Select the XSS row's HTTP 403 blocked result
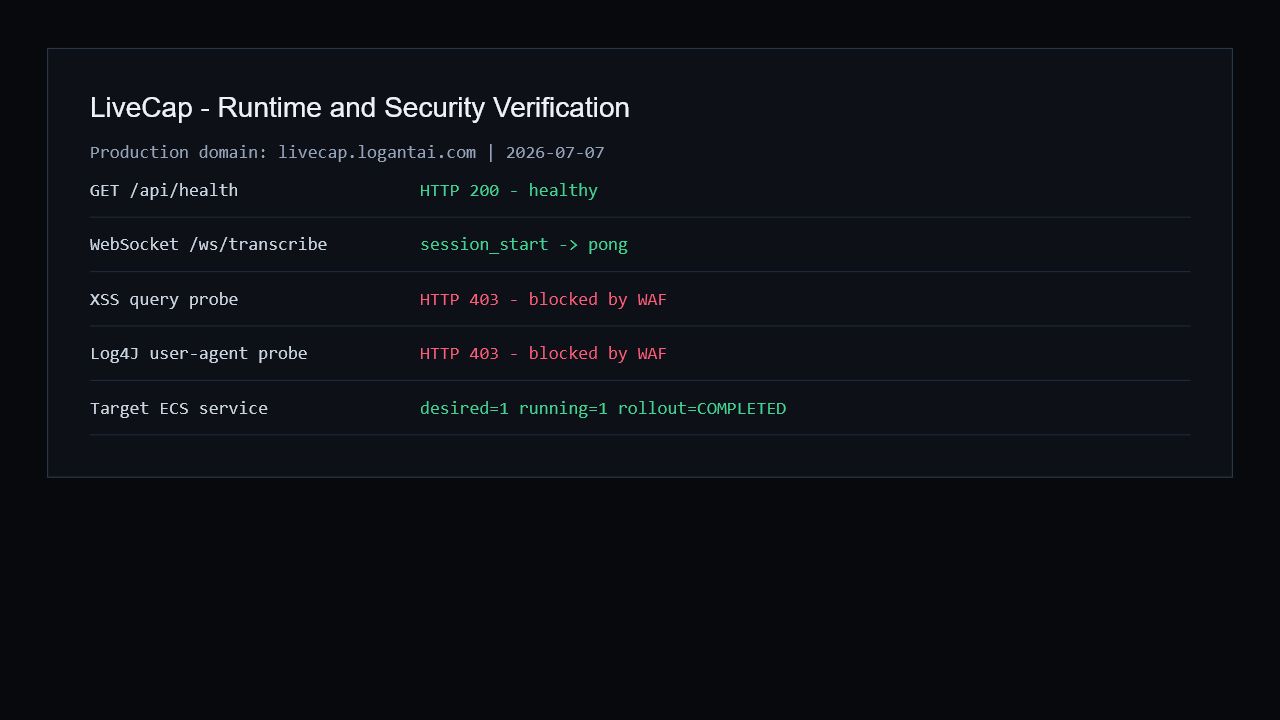 pyautogui.click(x=543, y=299)
